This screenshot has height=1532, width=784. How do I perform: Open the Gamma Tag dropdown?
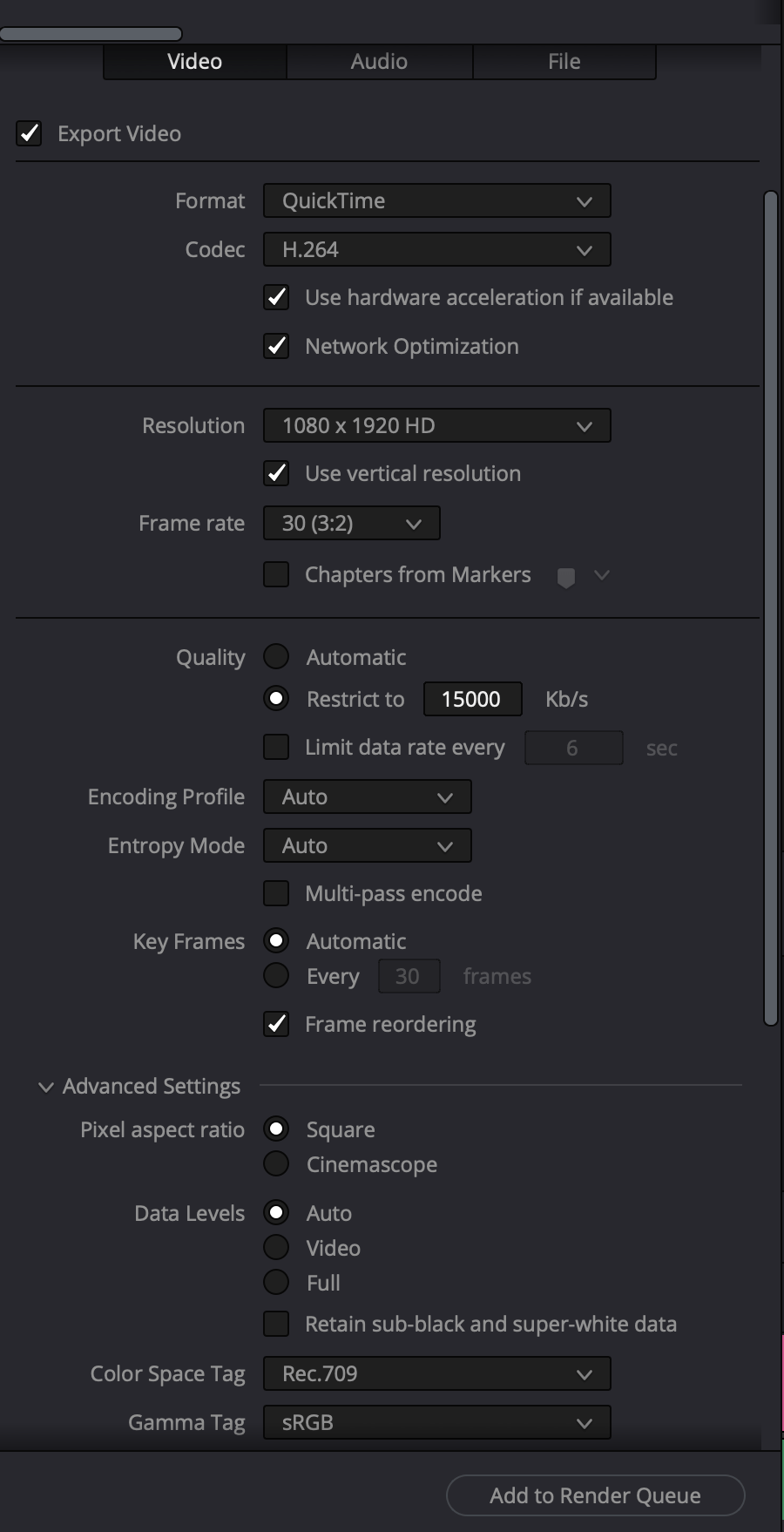click(x=436, y=1421)
